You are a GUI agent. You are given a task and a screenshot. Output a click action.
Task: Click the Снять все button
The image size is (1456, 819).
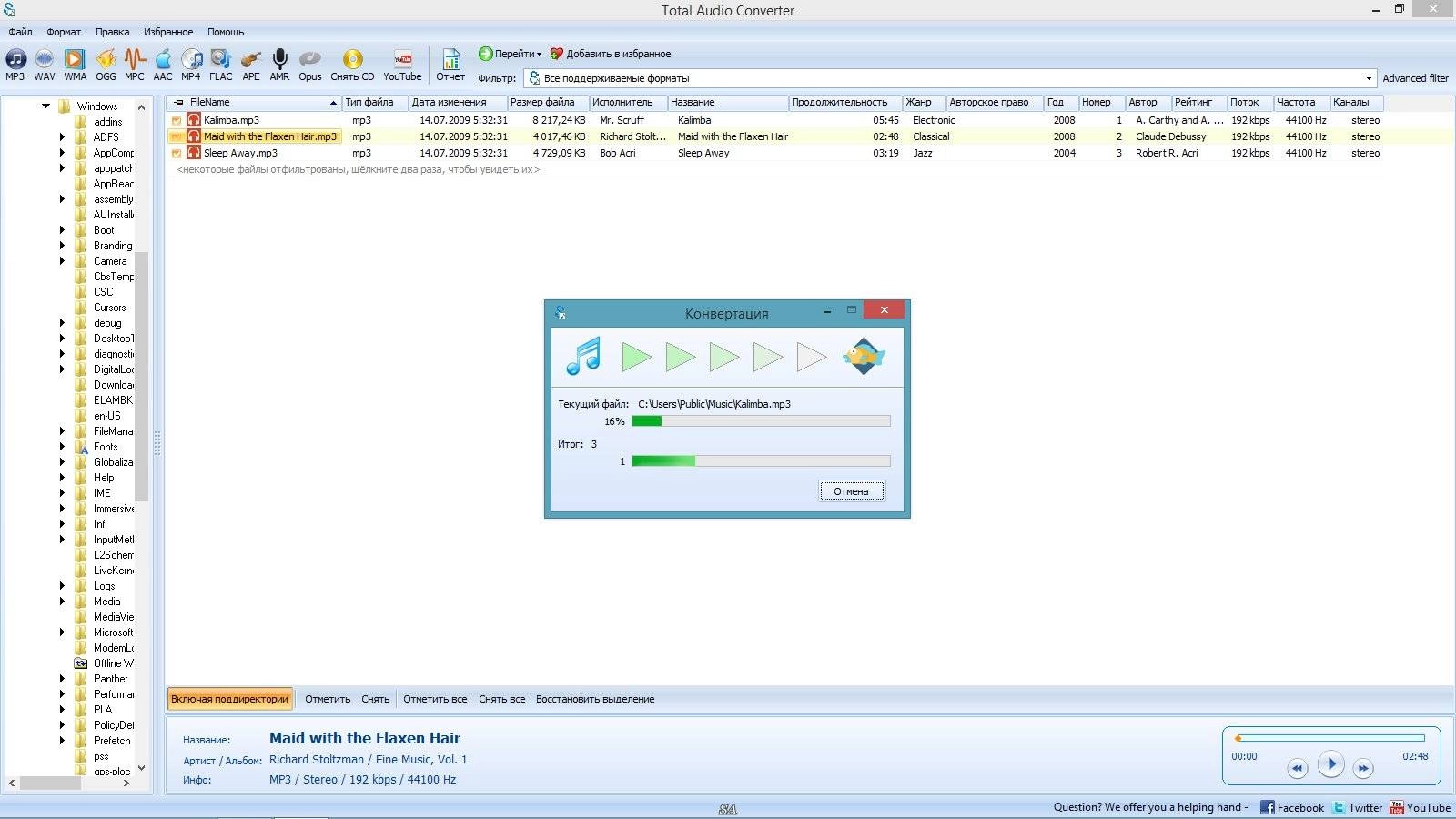pyautogui.click(x=502, y=699)
